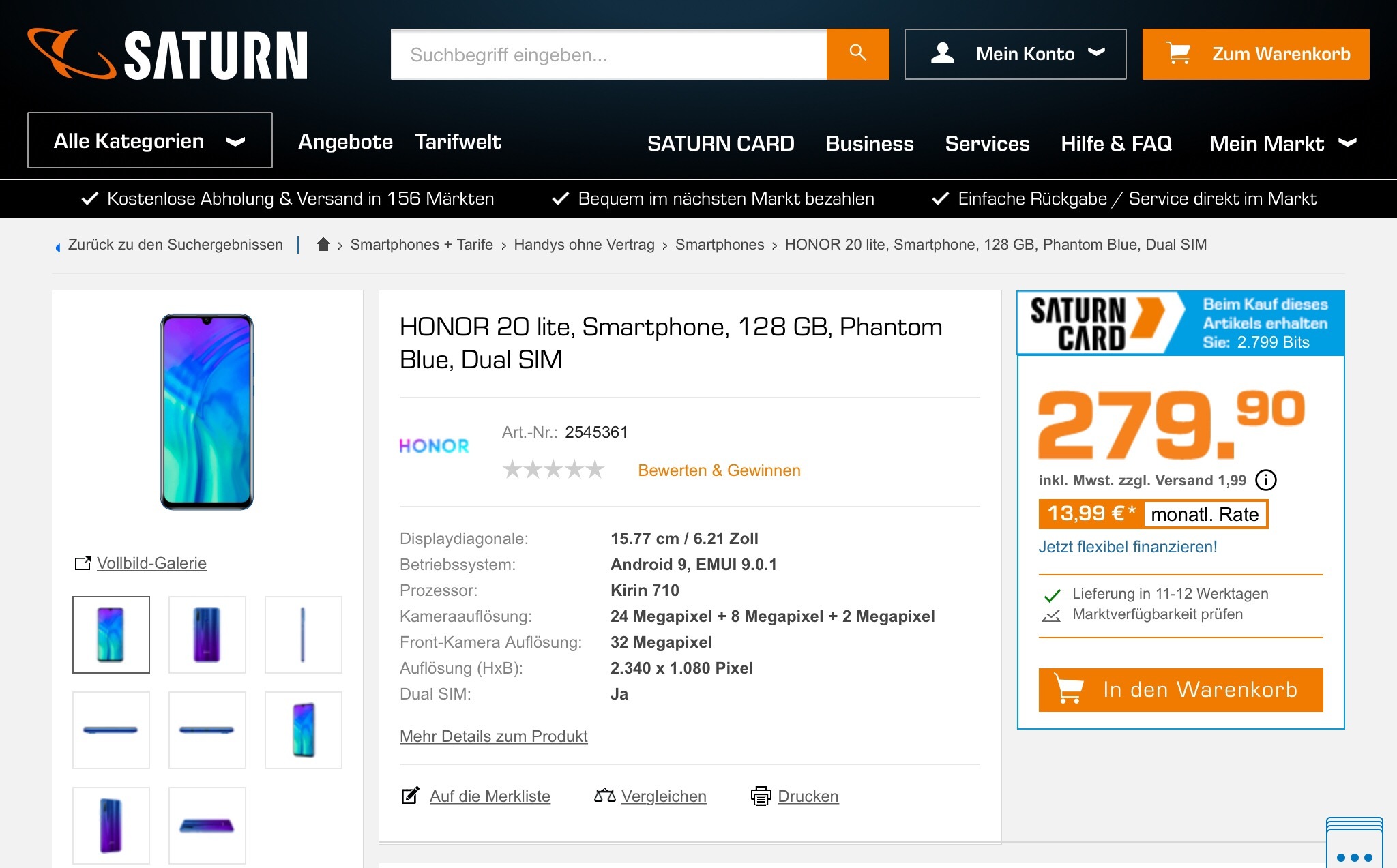The width and height of the screenshot is (1397, 868).
Task: Open the Vollbild-Galerie link
Action: 151,563
